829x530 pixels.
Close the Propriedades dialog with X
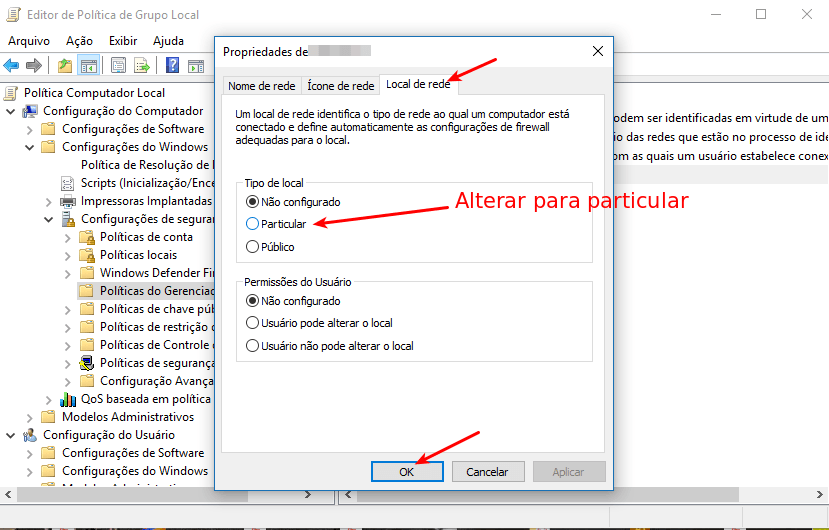click(x=598, y=51)
